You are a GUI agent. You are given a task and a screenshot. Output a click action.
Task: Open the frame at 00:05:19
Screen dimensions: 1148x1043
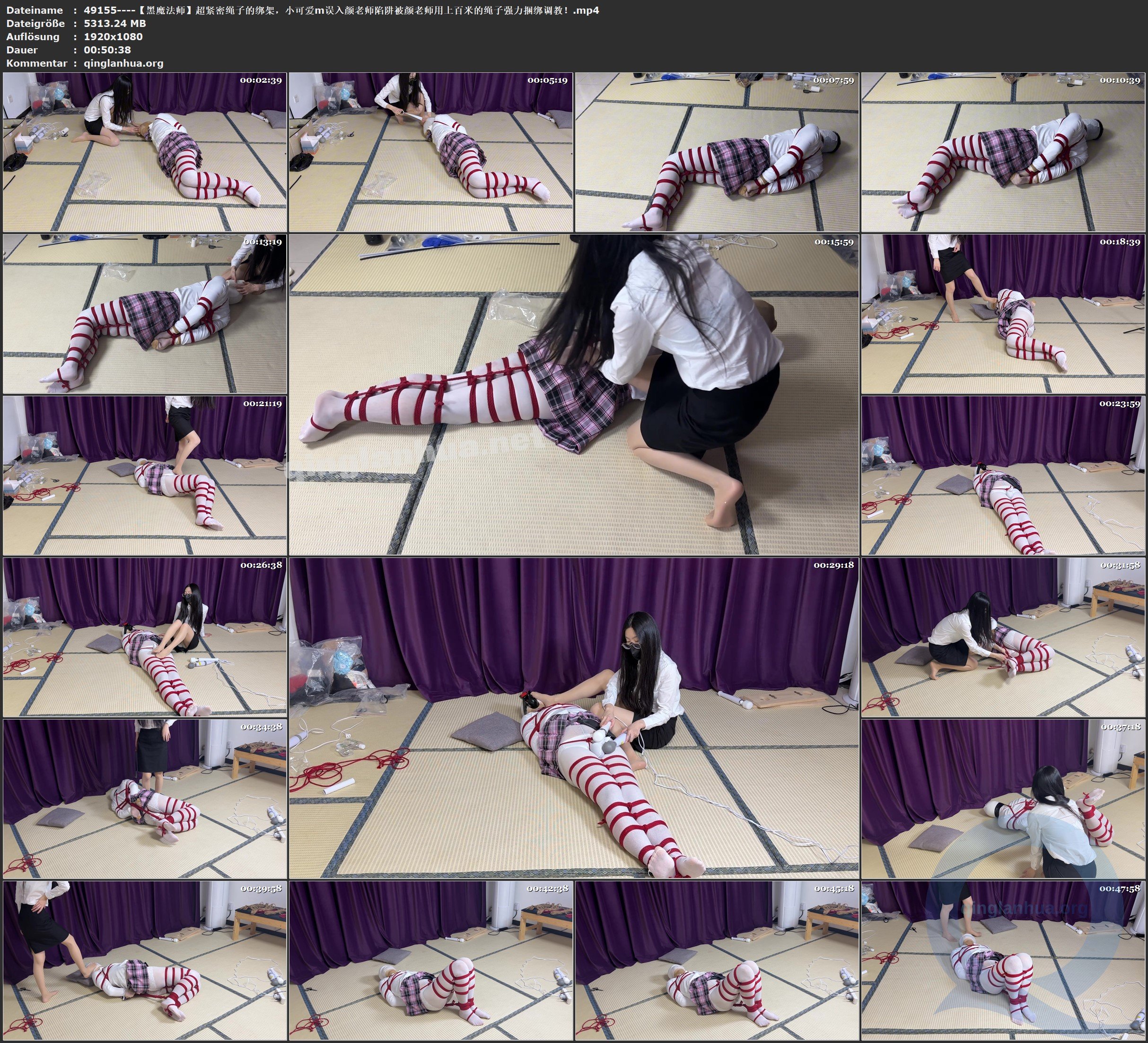[430, 152]
